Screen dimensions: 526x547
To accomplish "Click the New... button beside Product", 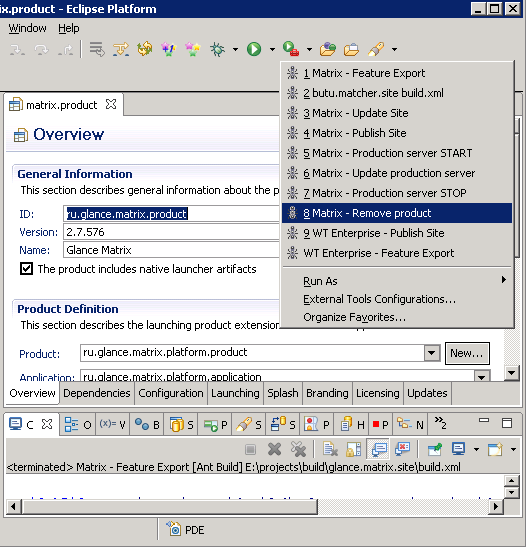I will [x=467, y=353].
